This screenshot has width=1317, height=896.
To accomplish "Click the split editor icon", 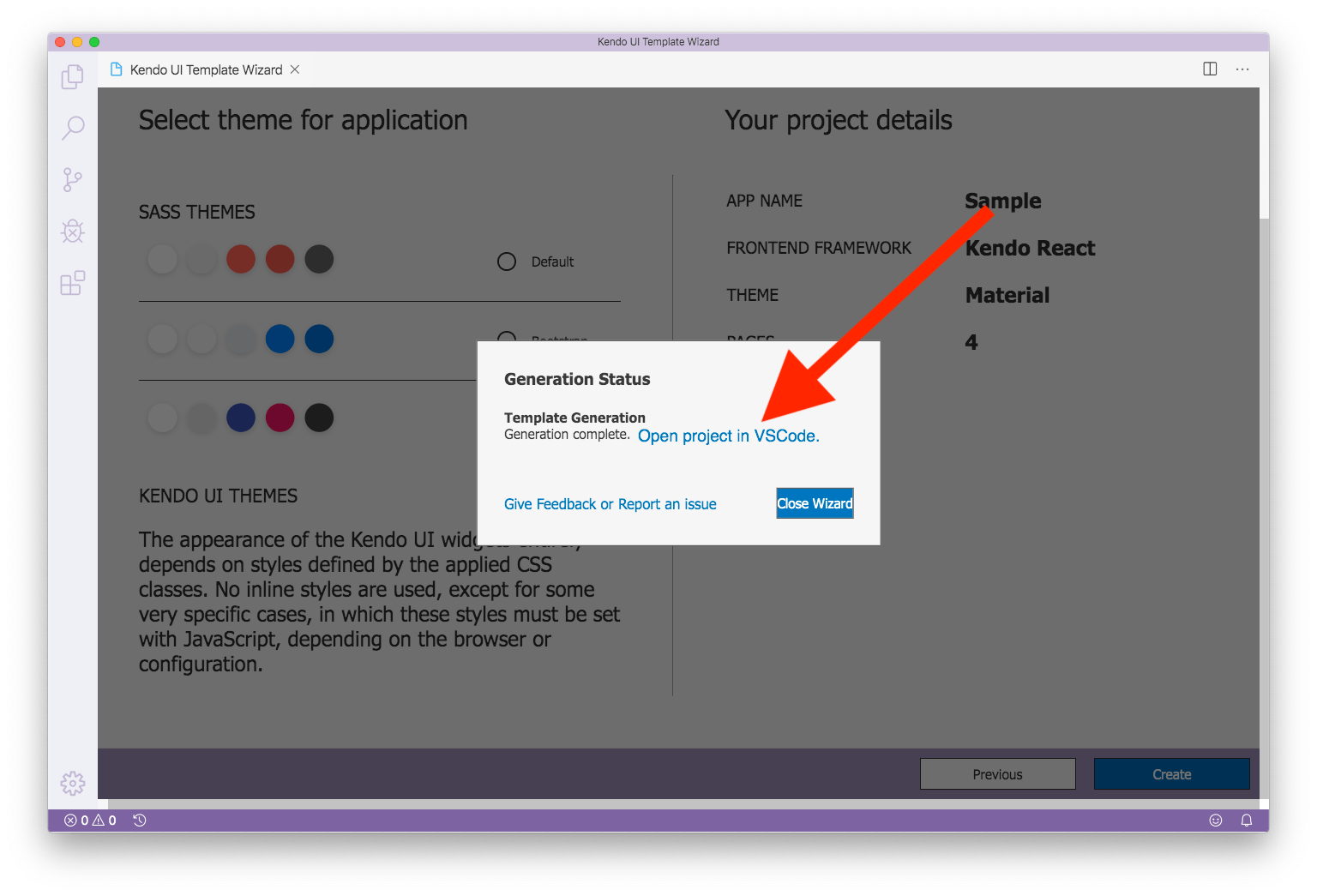I will point(1210,69).
